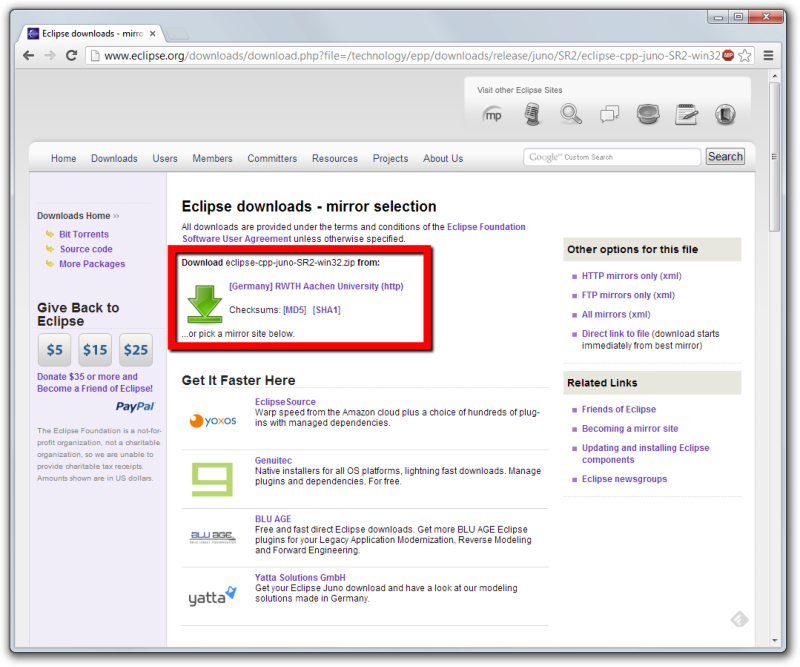This screenshot has height=667, width=800.
Task: Click the green Genuitec logo
Action: [x=212, y=479]
